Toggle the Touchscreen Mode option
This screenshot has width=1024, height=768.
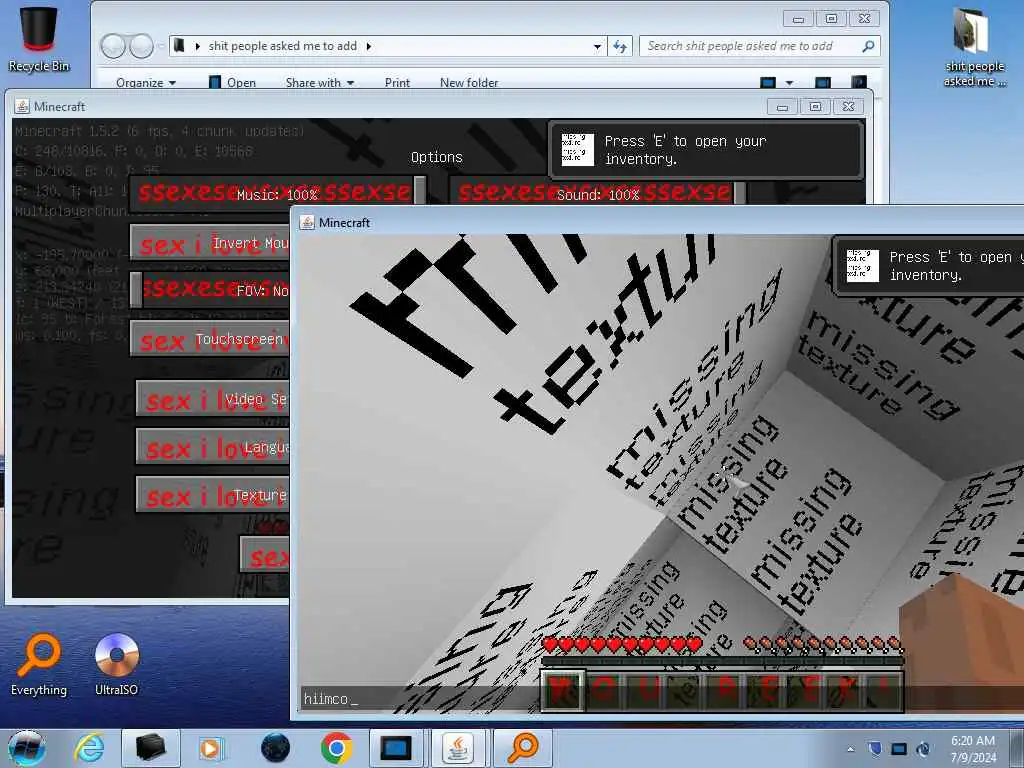210,339
